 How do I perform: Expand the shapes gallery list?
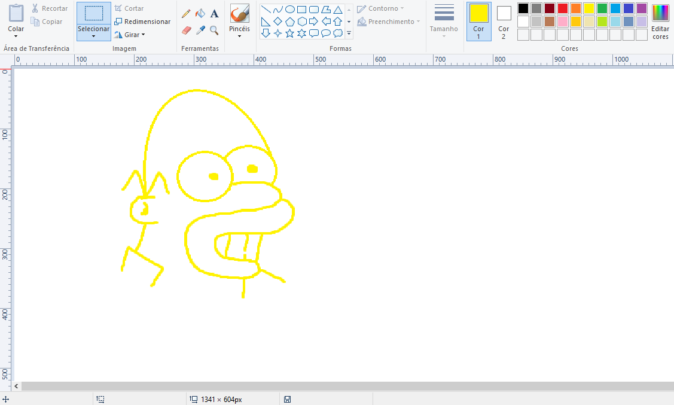(x=348, y=33)
